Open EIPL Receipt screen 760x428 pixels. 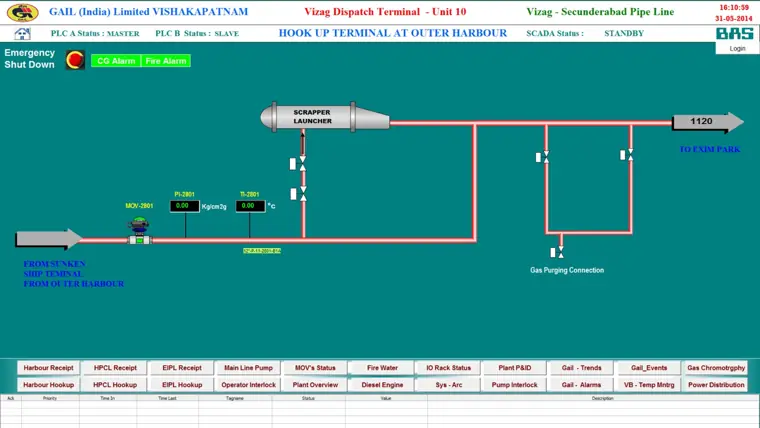click(x=182, y=368)
